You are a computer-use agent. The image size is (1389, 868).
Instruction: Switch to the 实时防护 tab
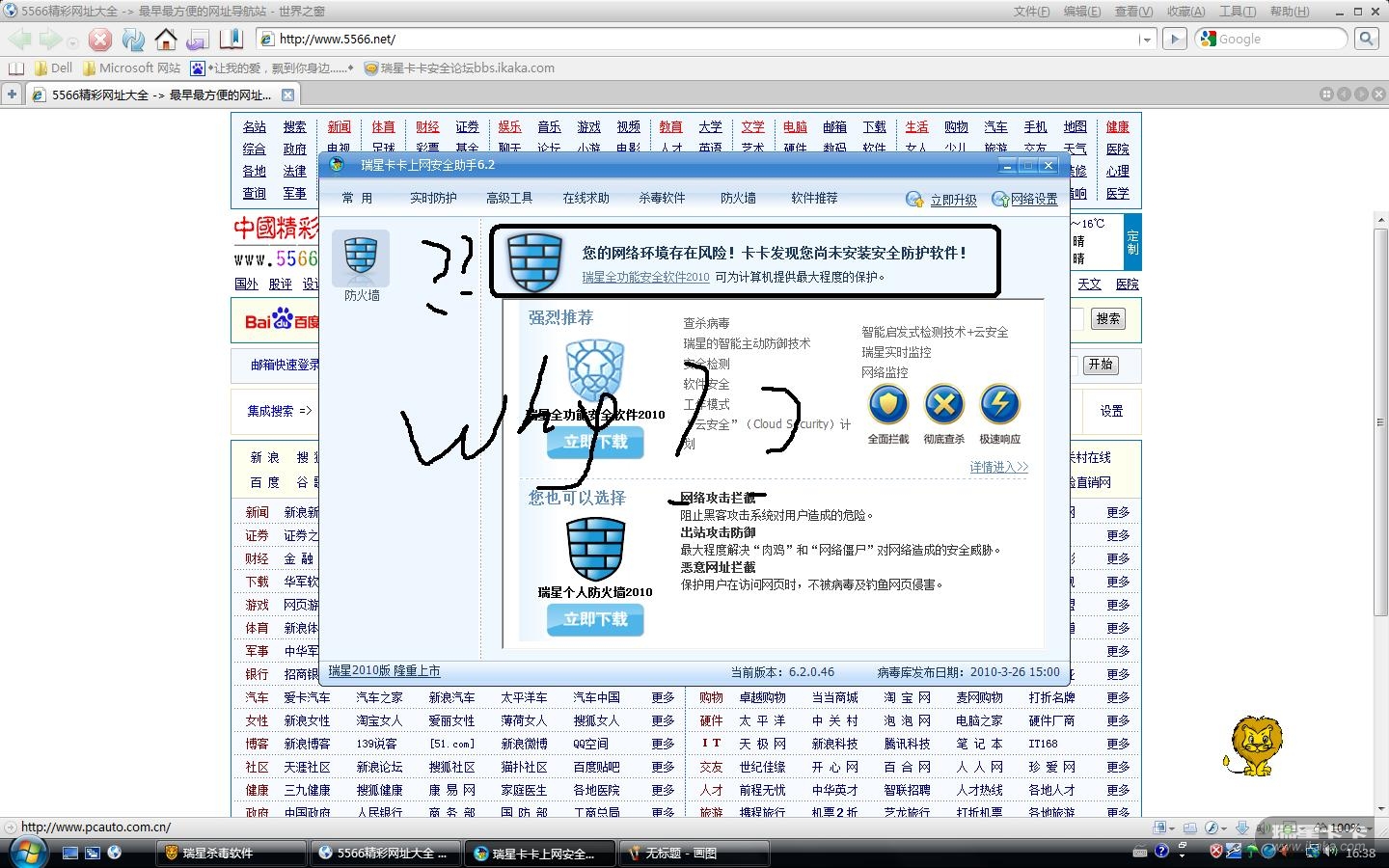coord(433,199)
